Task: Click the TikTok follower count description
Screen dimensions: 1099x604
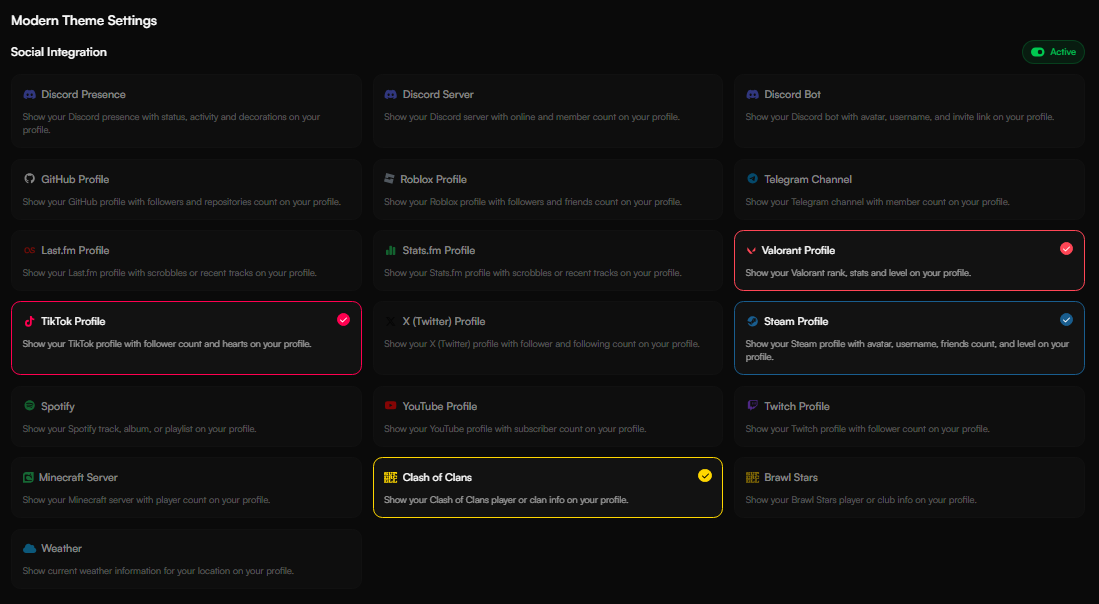Action: [x=167, y=344]
